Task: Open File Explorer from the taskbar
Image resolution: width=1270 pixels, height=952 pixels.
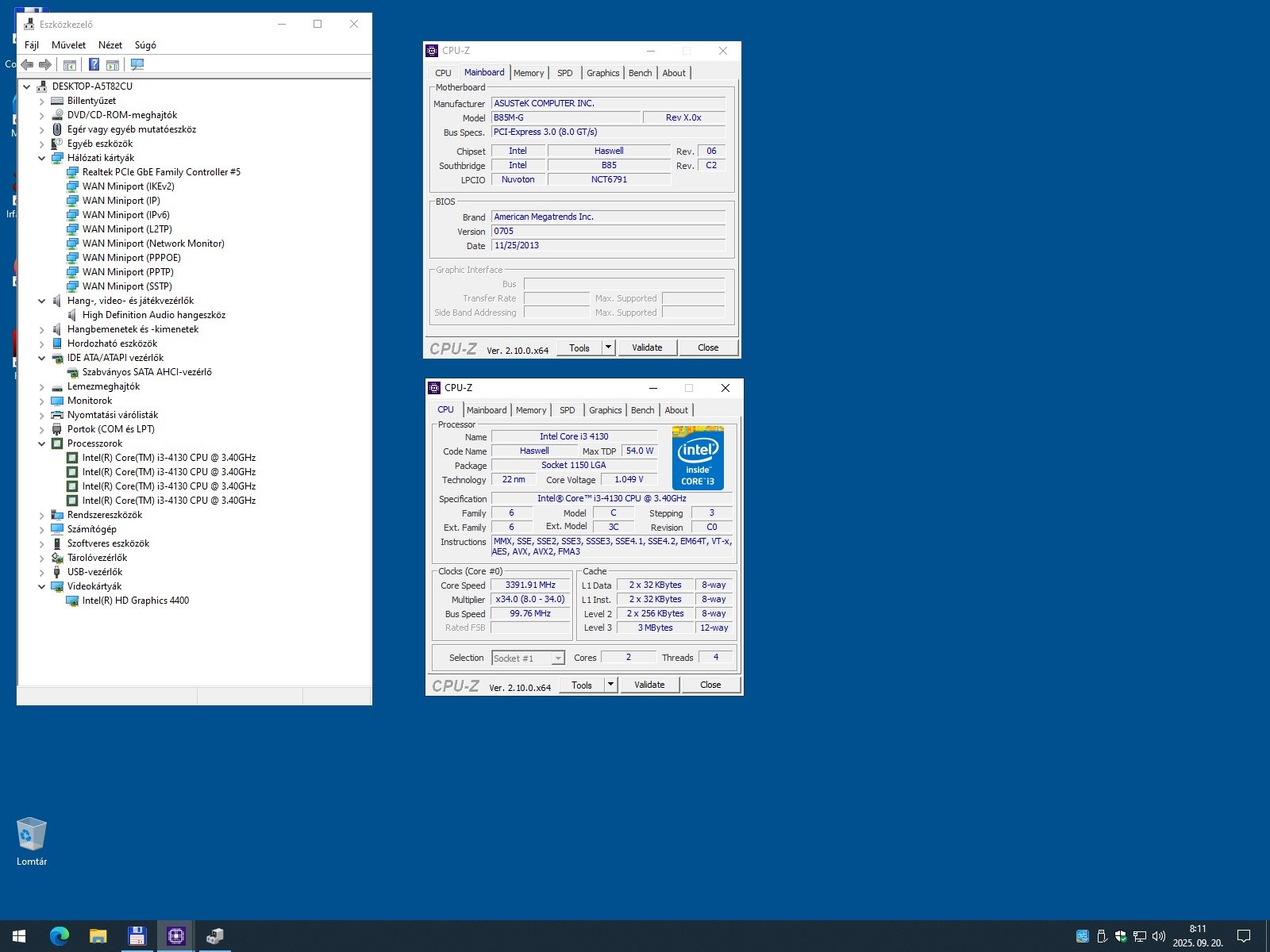Action: [x=98, y=936]
